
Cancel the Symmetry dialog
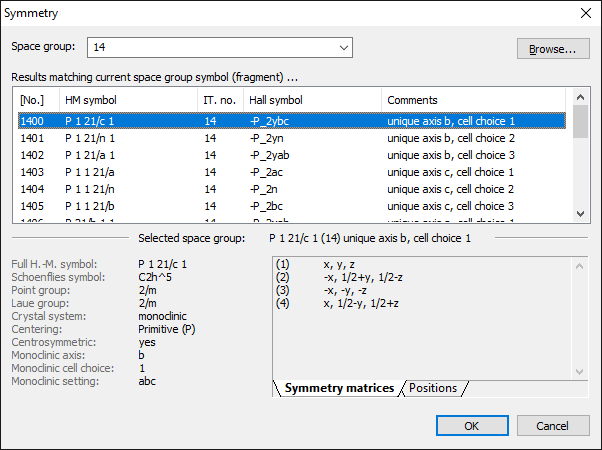click(x=553, y=425)
